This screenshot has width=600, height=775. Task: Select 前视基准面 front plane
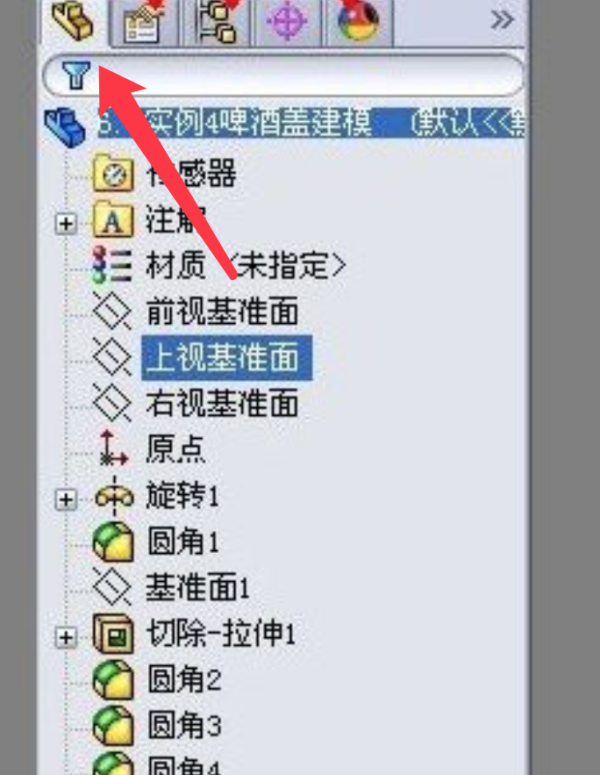point(222,311)
